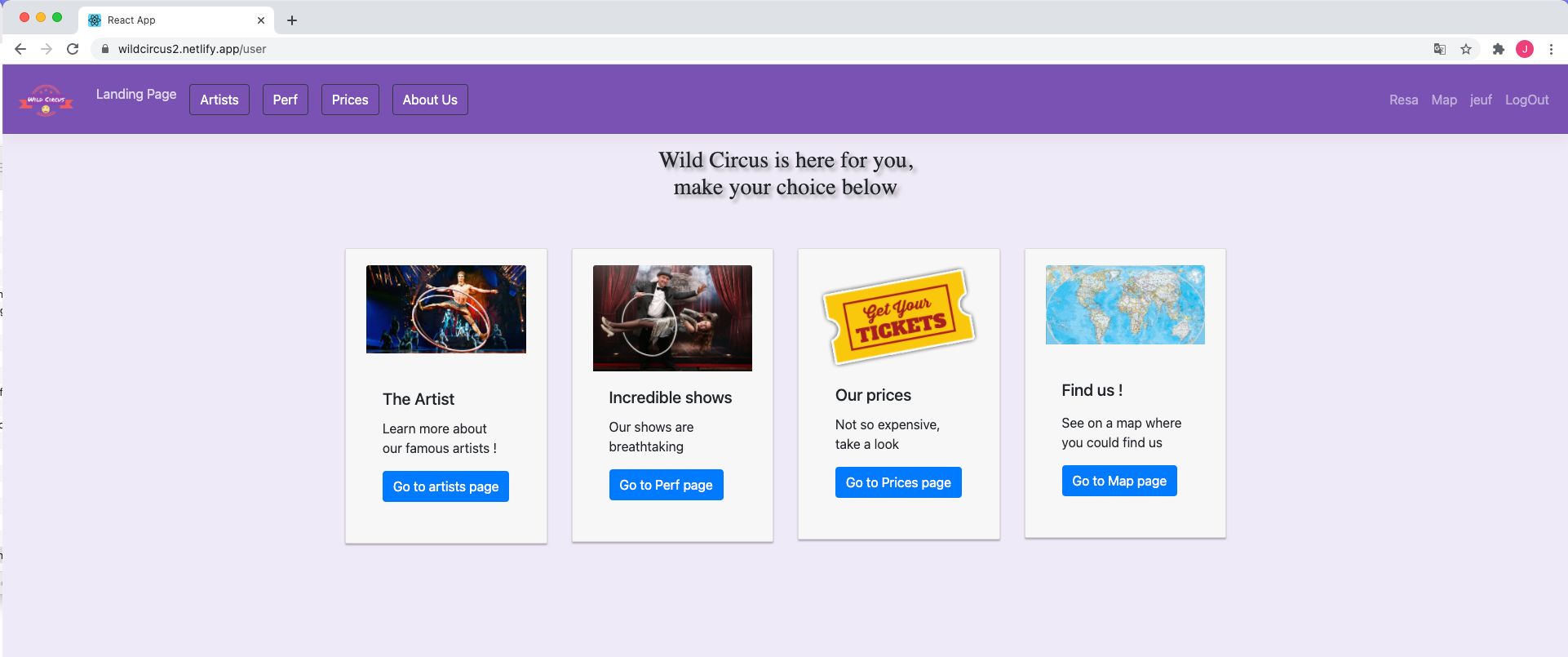This screenshot has width=1568, height=657.
Task: Click the Wild Circus logo icon
Action: tap(47, 100)
